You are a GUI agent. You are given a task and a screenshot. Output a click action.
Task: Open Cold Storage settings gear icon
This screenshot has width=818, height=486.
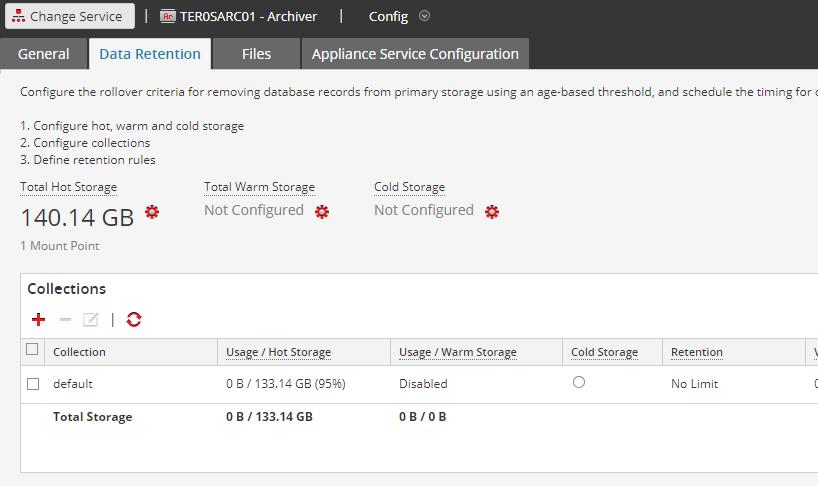pyautogui.click(x=492, y=212)
